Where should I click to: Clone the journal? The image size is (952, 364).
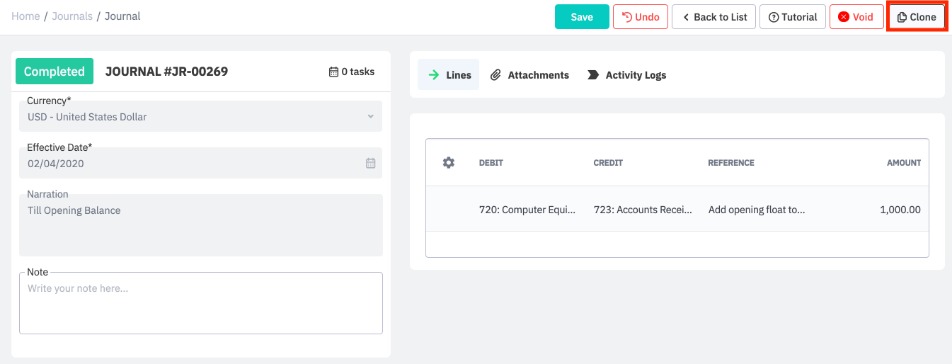point(917,17)
